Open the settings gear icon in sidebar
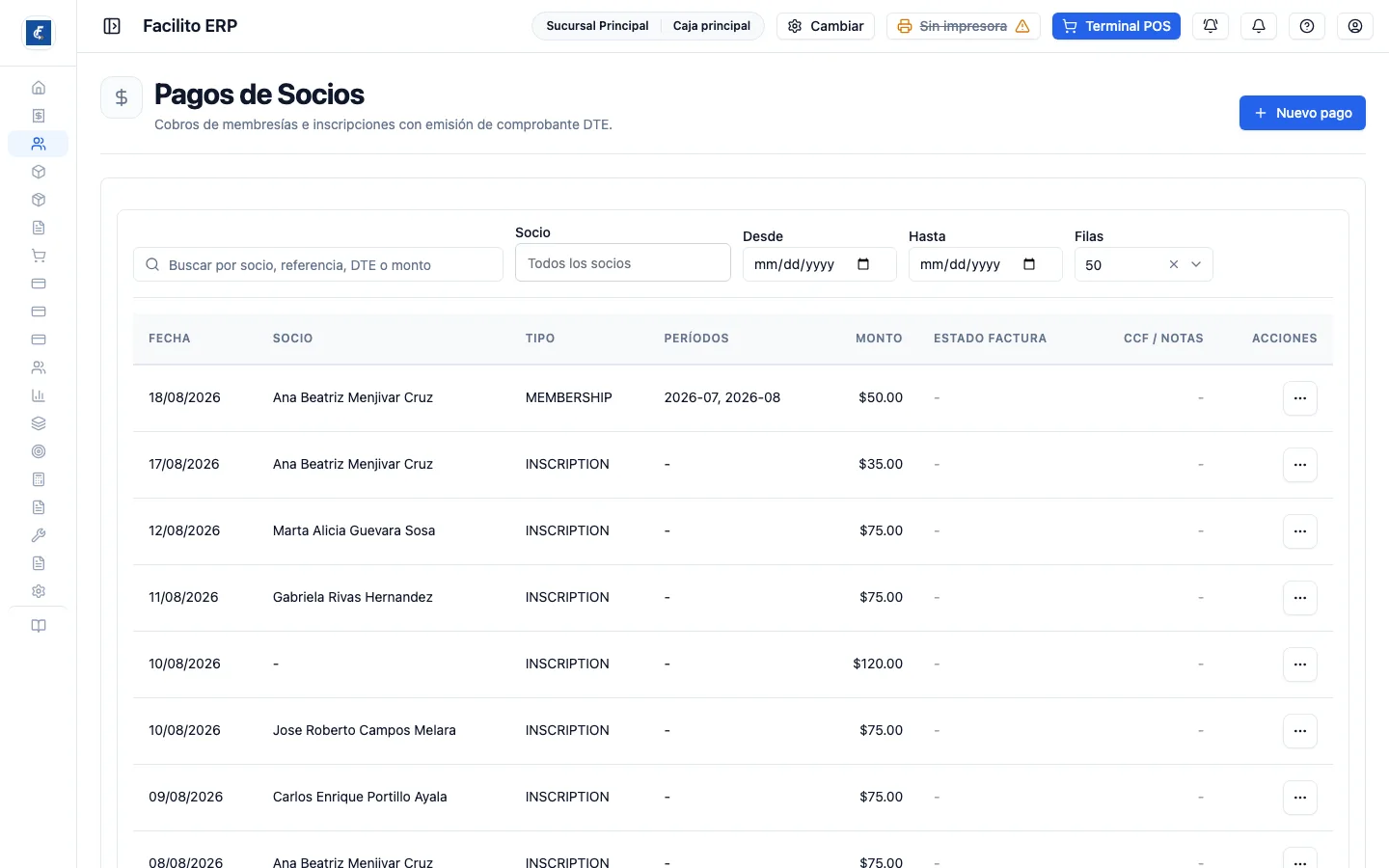Image resolution: width=1389 pixels, height=868 pixels. point(39,591)
